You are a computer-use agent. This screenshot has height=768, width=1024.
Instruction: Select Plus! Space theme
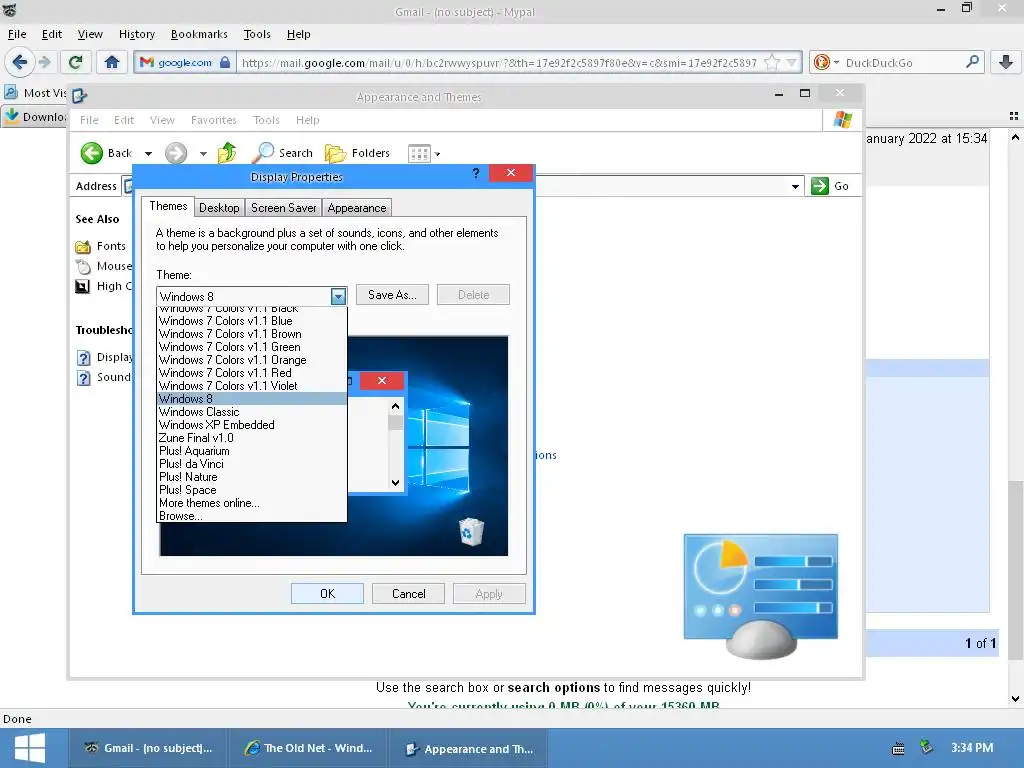coord(251,490)
